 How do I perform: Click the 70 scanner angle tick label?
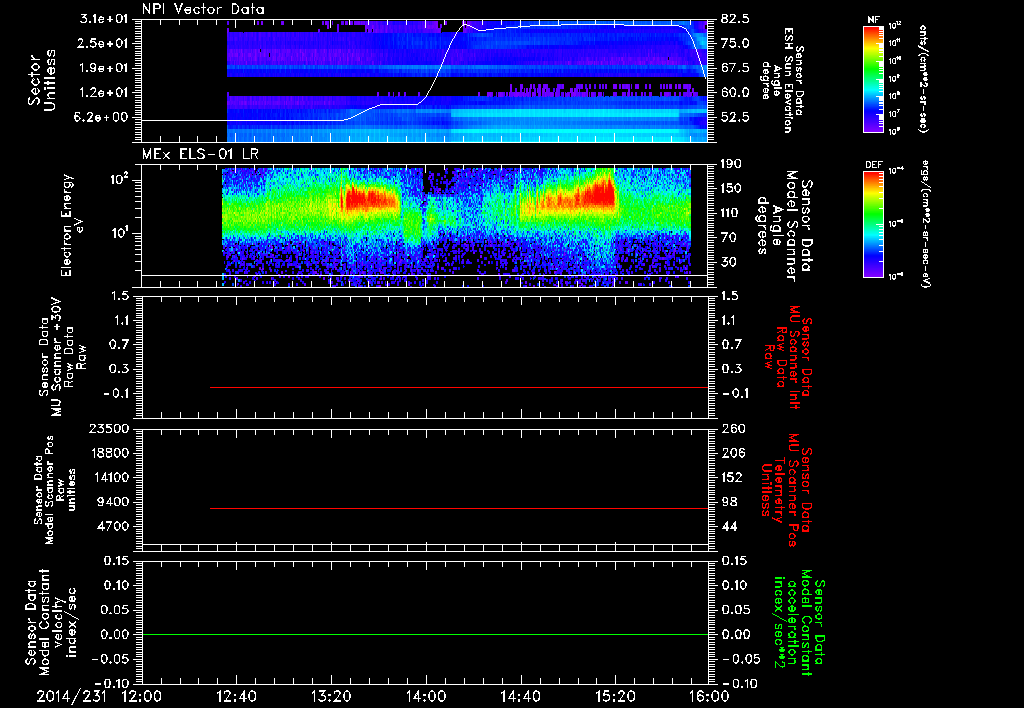coord(729,238)
